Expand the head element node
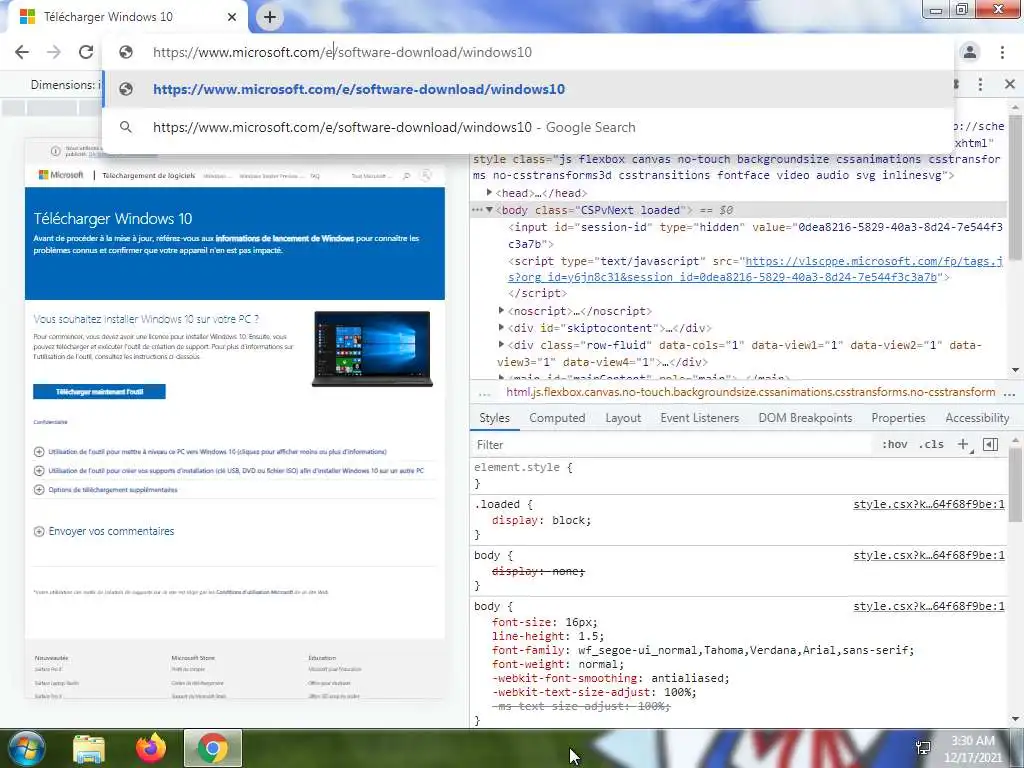Viewport: 1024px width, 768px height. point(489,193)
